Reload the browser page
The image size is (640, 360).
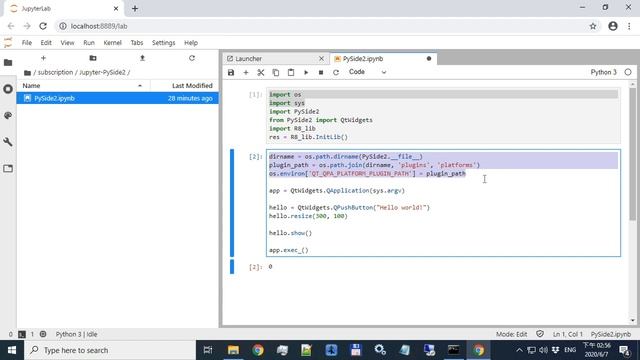click(x=43, y=26)
